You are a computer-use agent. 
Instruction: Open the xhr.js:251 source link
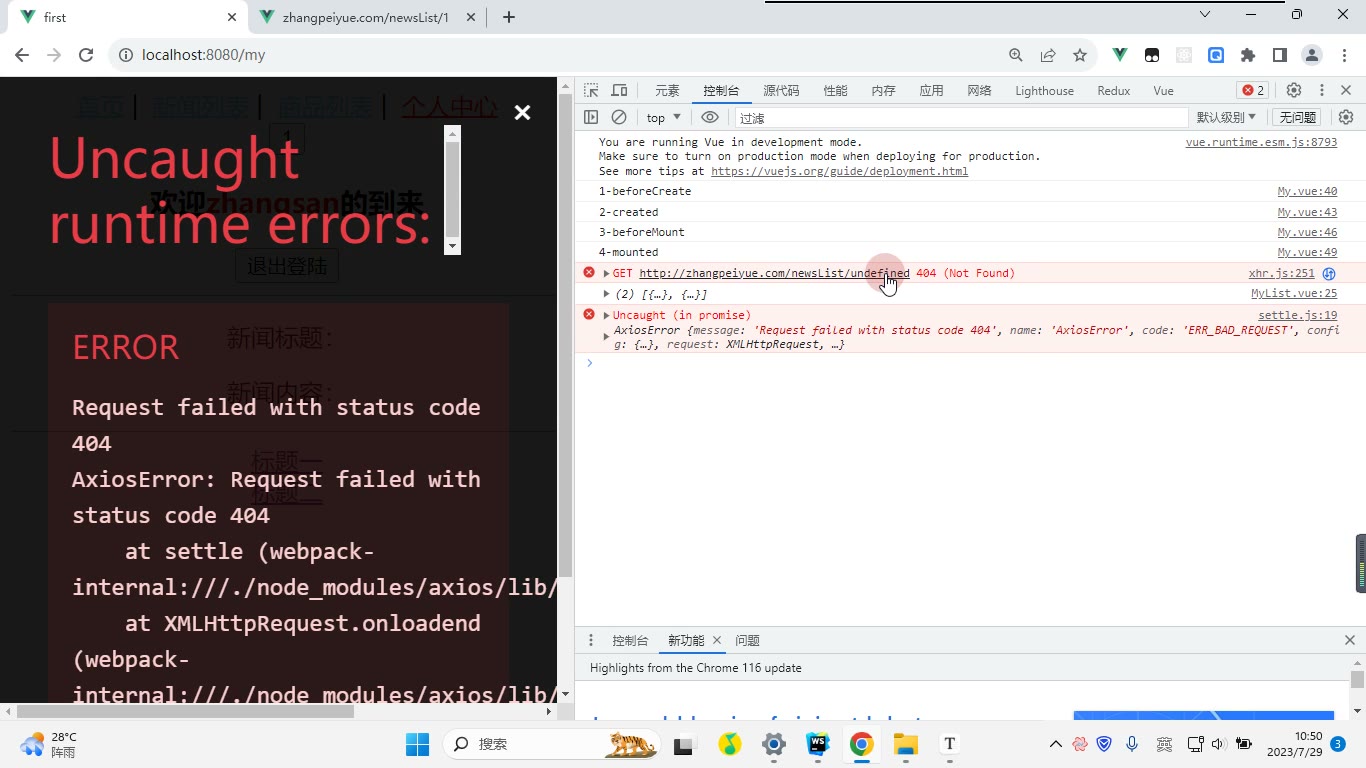1281,273
